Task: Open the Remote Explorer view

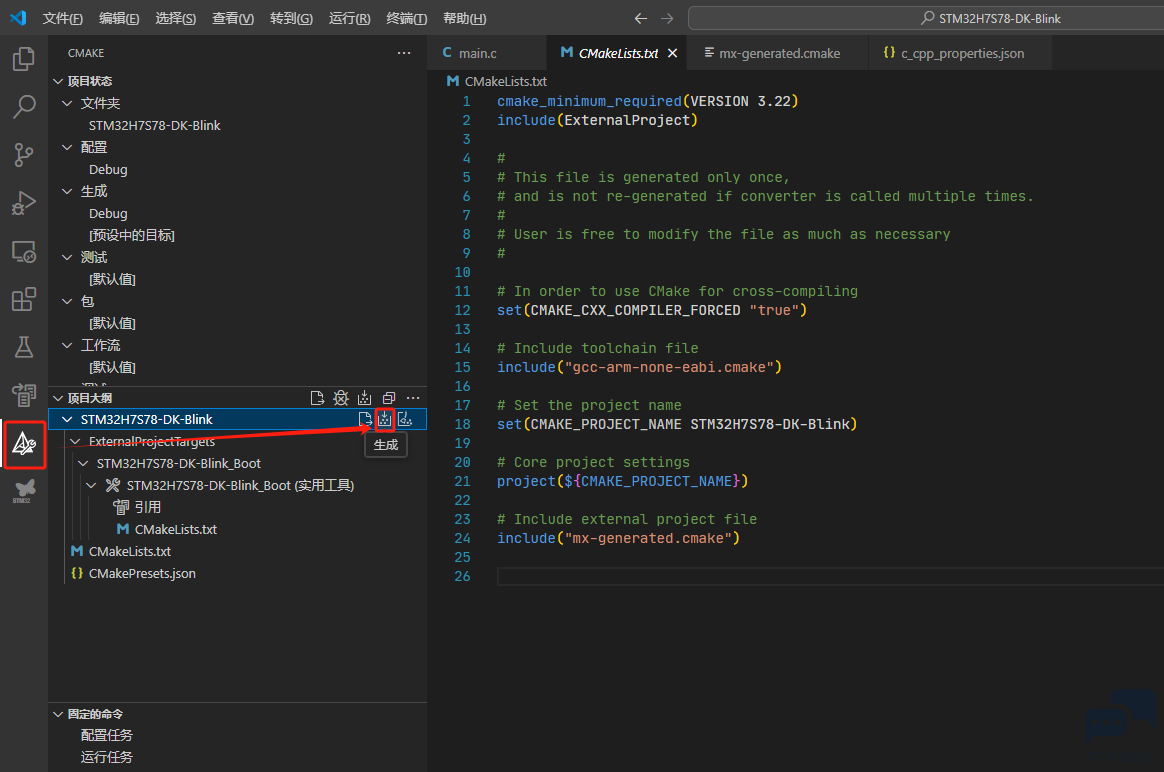Action: [x=24, y=252]
